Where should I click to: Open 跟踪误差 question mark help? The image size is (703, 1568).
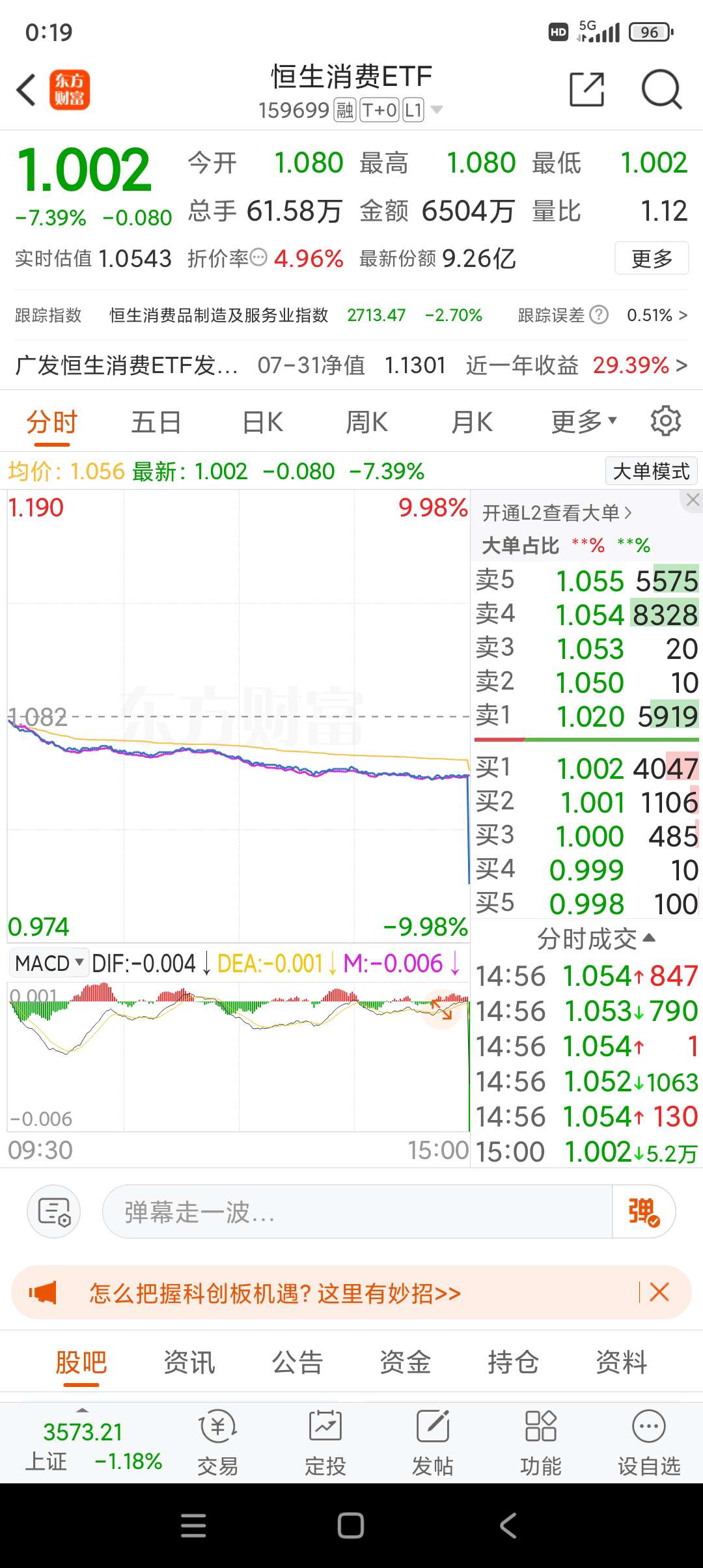pos(598,315)
